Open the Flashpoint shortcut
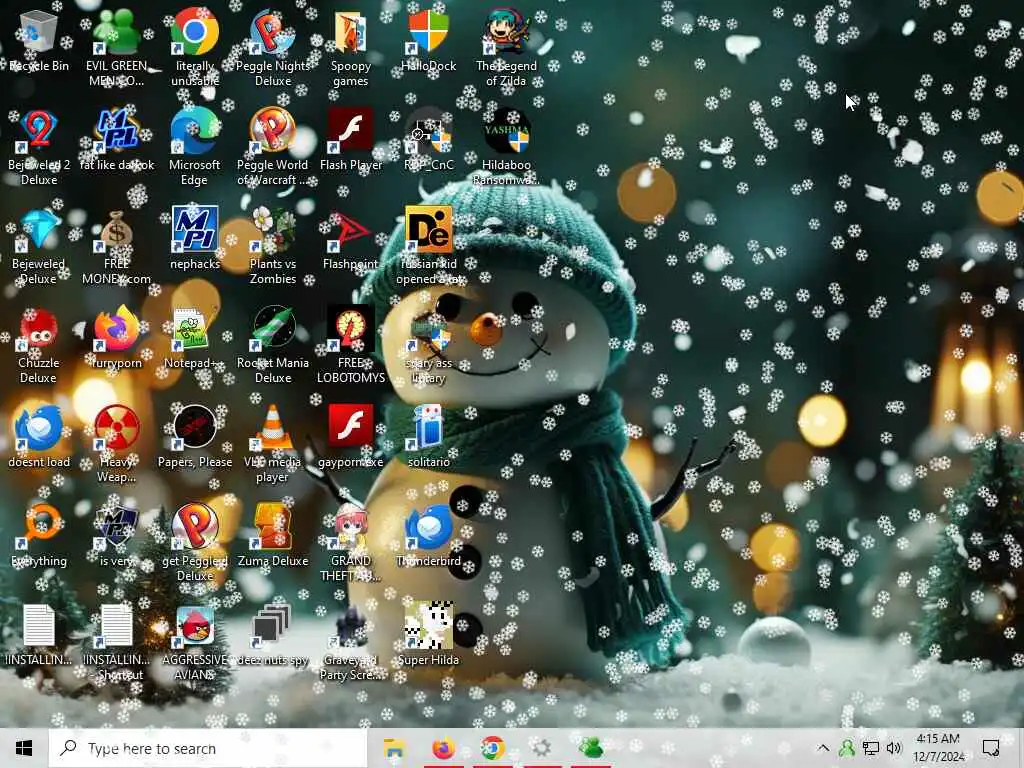1024x768 pixels. [x=351, y=238]
